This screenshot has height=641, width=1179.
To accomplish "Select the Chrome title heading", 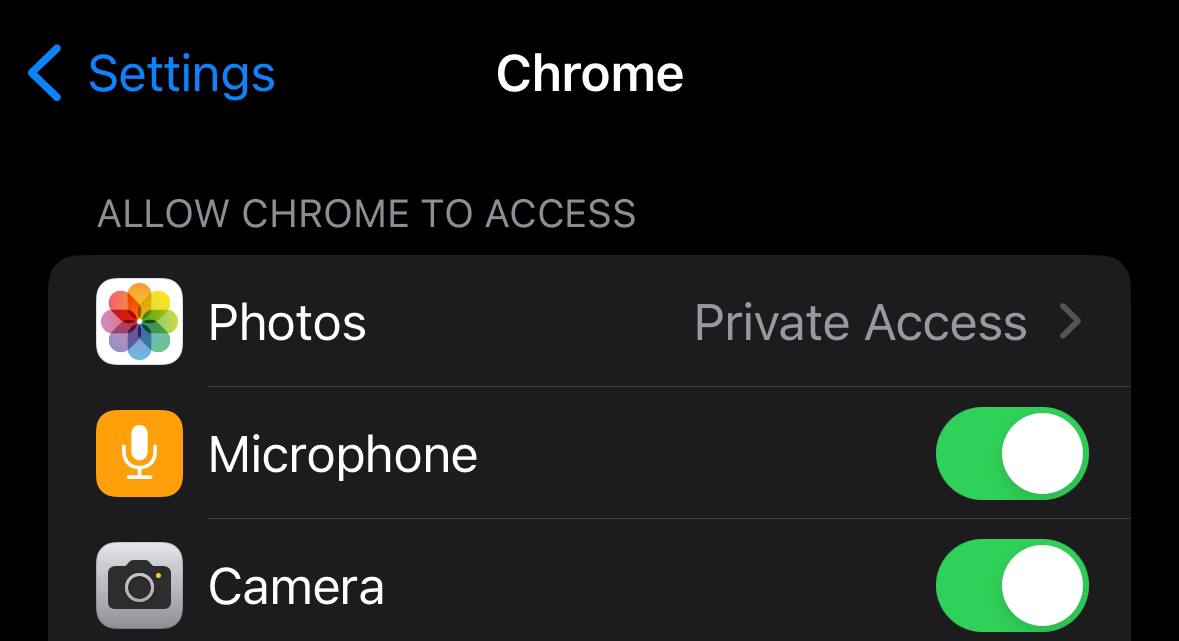I will click(590, 72).
